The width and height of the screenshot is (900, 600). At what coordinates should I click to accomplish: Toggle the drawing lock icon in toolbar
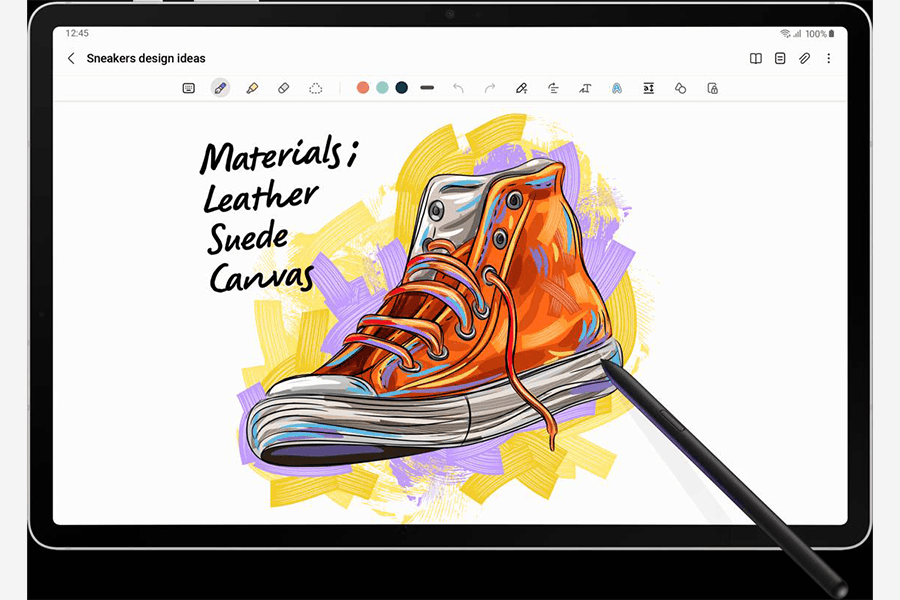(x=712, y=88)
